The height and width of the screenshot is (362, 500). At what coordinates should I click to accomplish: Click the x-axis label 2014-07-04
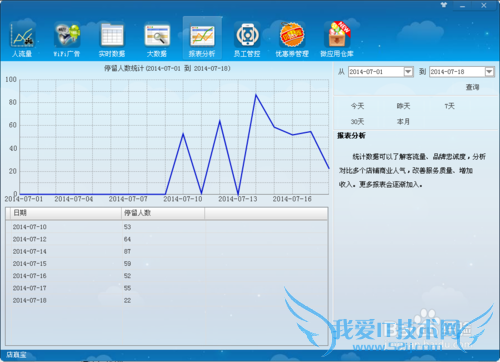pyautogui.click(x=74, y=199)
